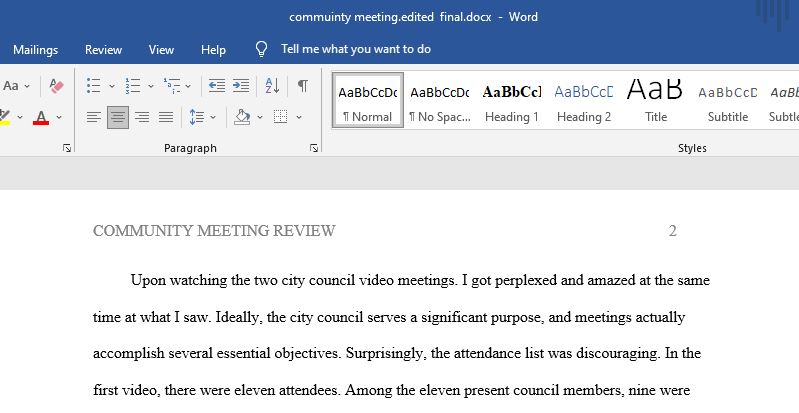Open the multilevel list dropdown arrow
The height and width of the screenshot is (413, 799).
(188, 86)
